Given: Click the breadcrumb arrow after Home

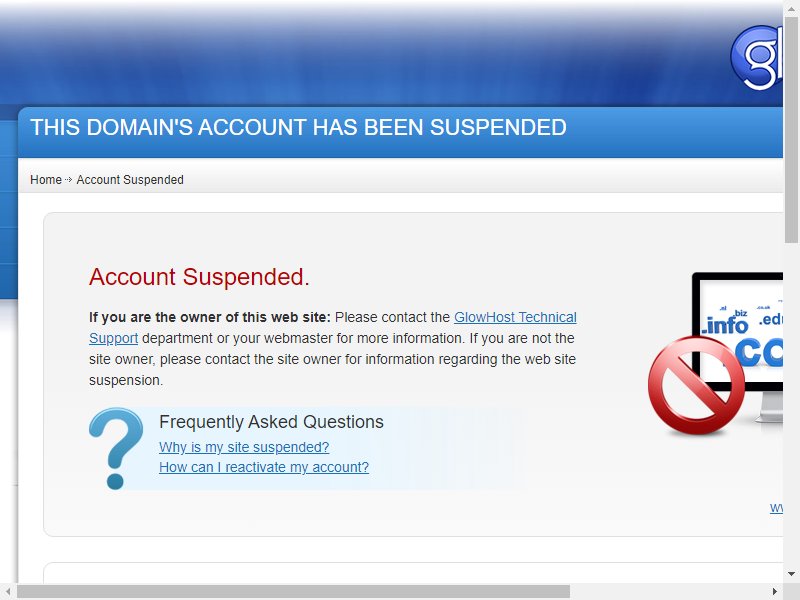Looking at the screenshot, I should click(68, 180).
